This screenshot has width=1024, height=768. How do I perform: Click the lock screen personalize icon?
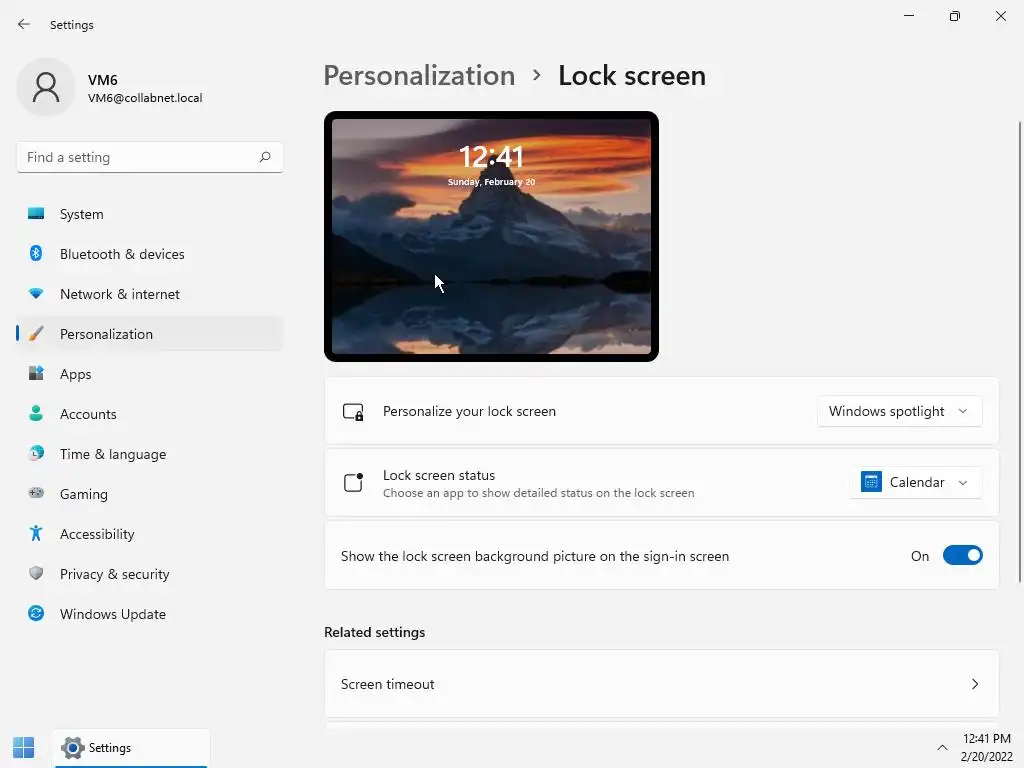(353, 411)
